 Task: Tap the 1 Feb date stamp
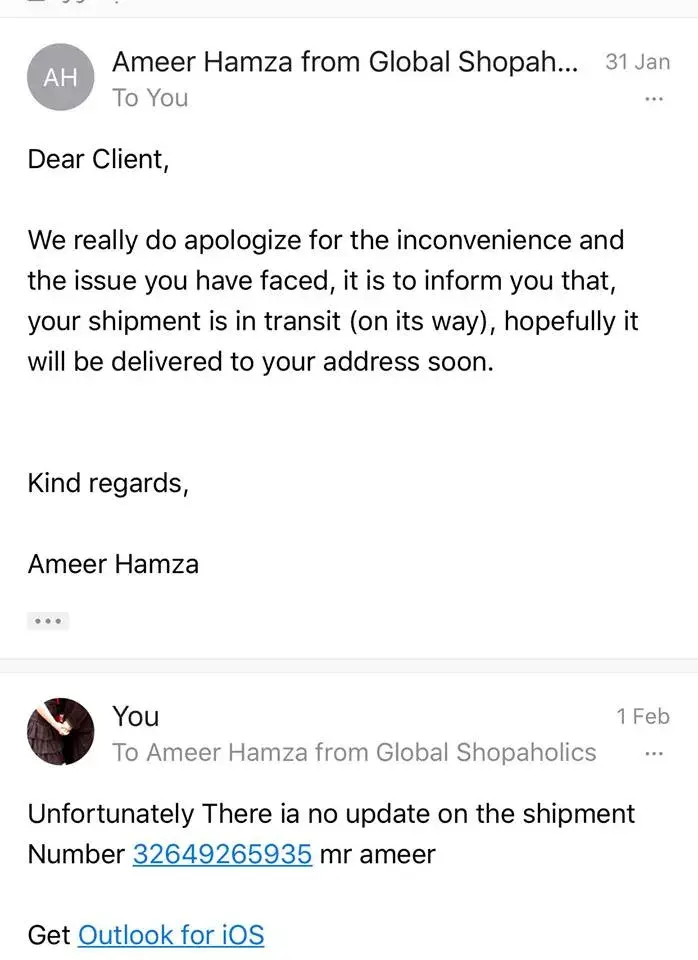(643, 716)
